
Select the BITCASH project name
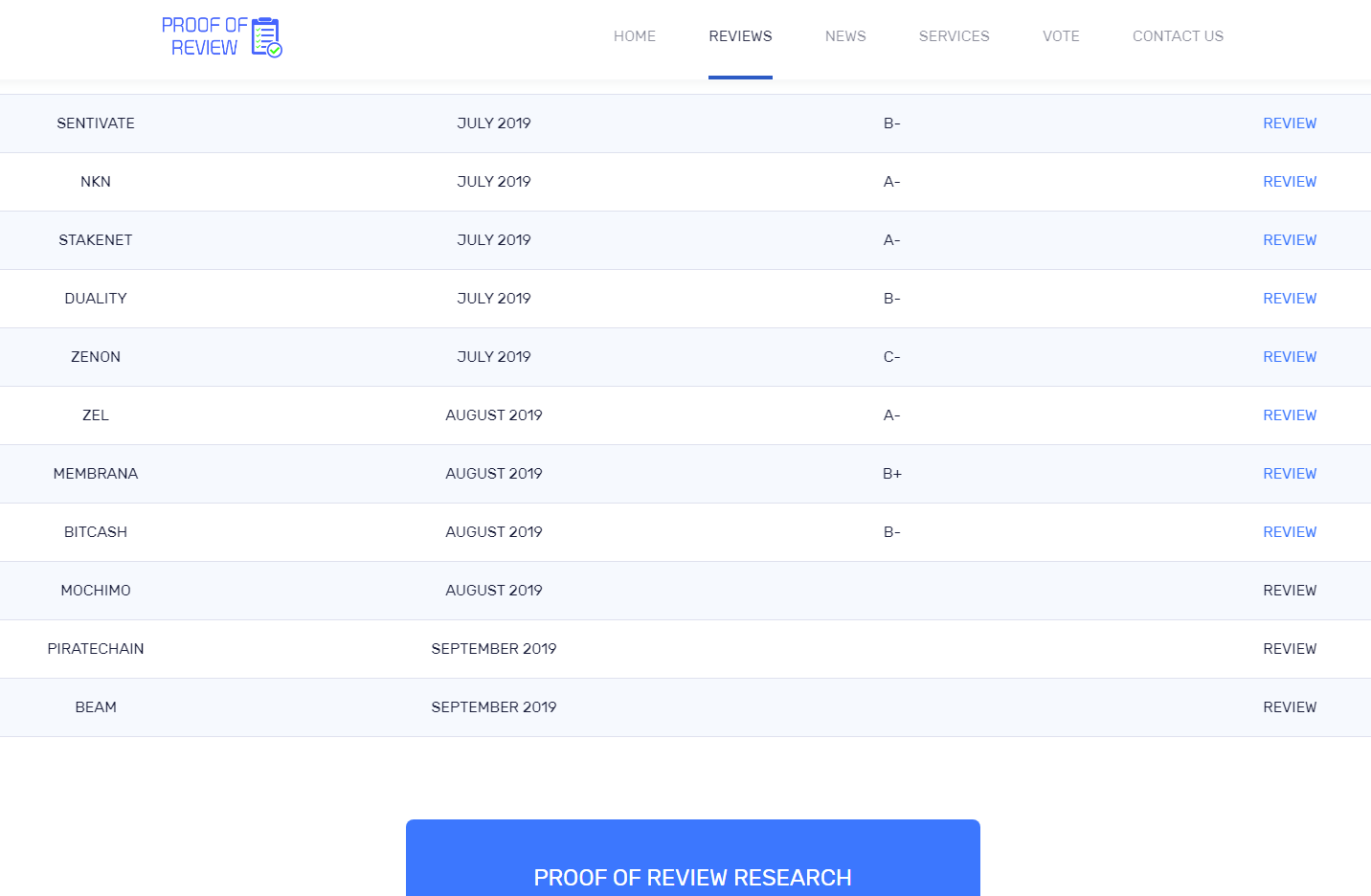[x=96, y=532]
